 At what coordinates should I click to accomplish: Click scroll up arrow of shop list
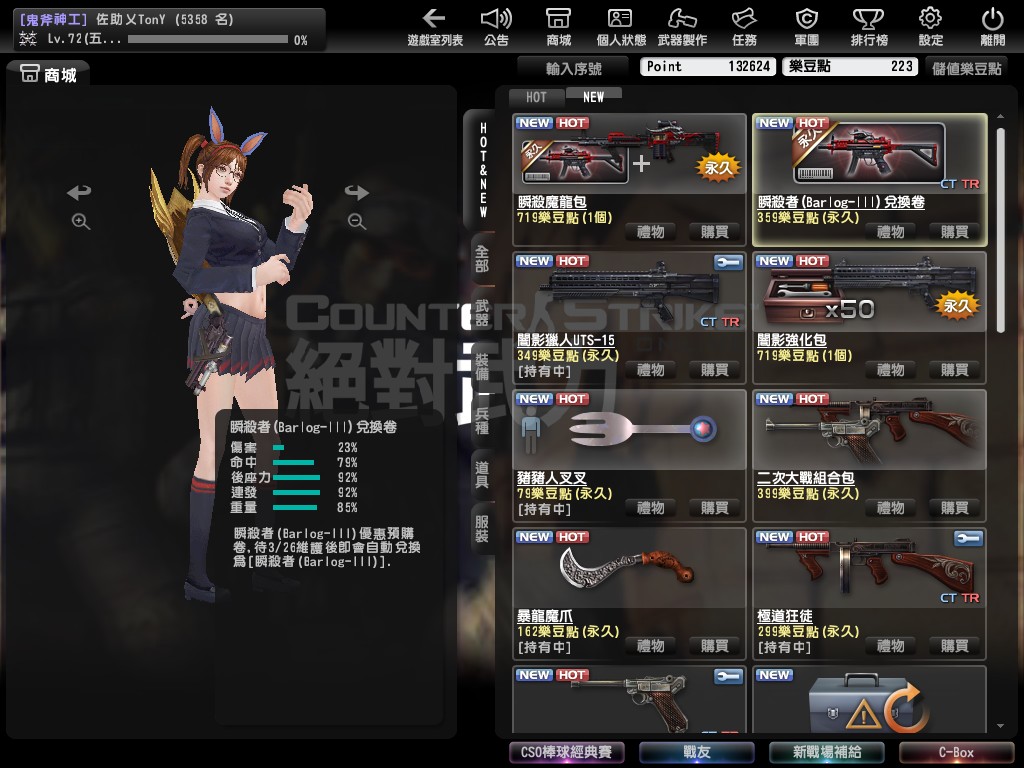1000,116
